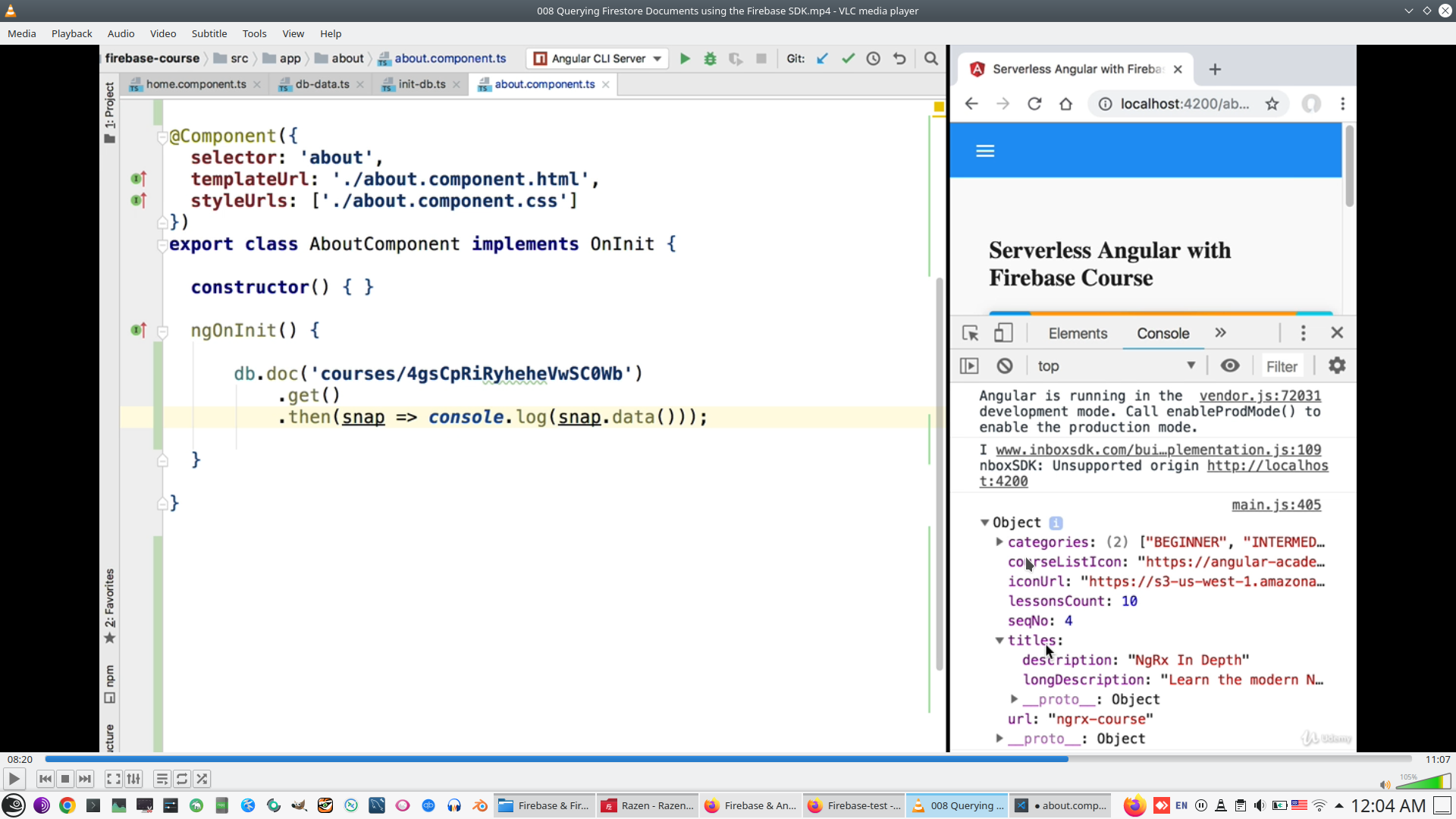The height and width of the screenshot is (819, 1456).
Task: Toggle fullscreen video mode
Action: pos(113,779)
